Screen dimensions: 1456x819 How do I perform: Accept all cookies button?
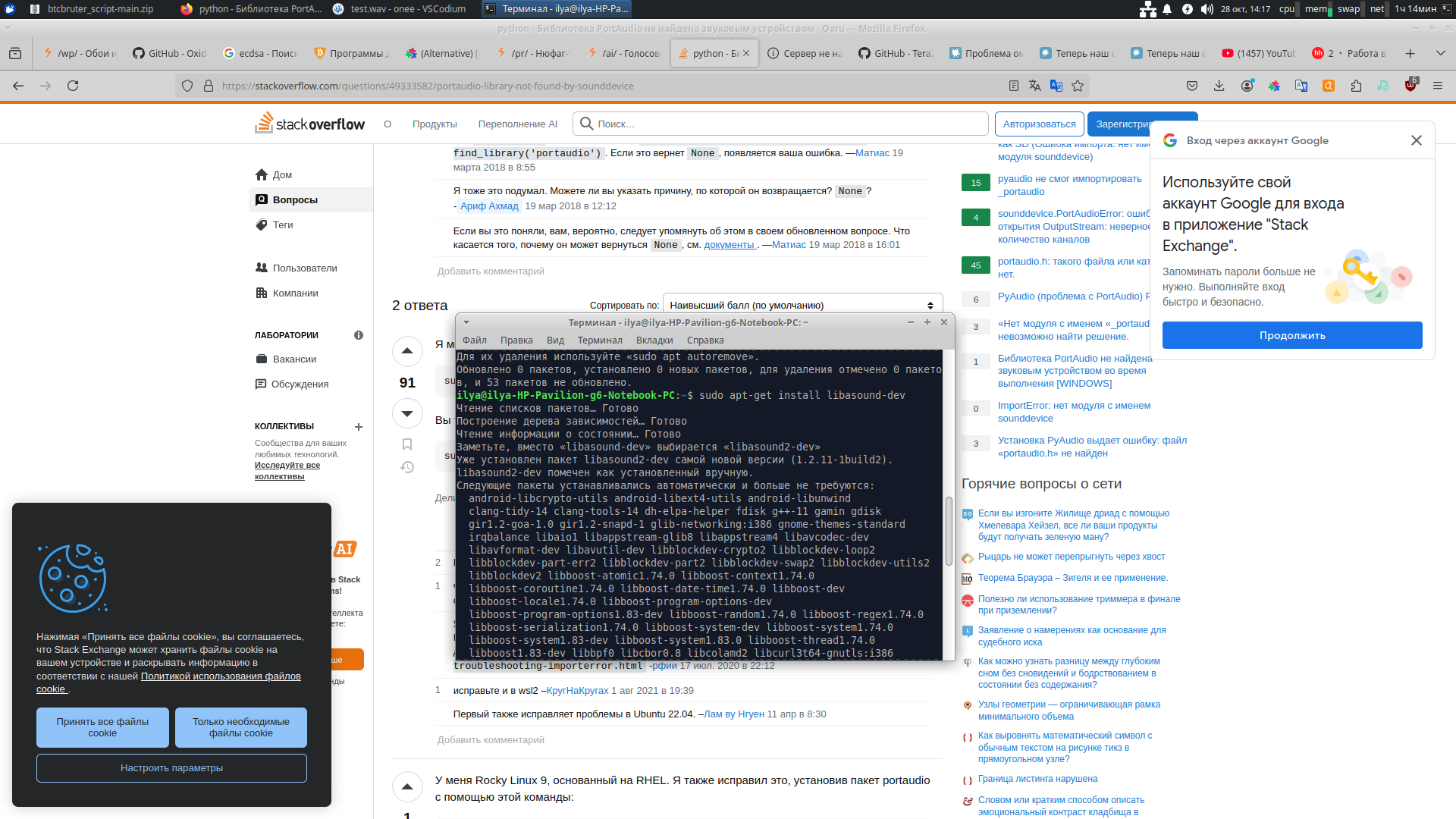pos(102,727)
